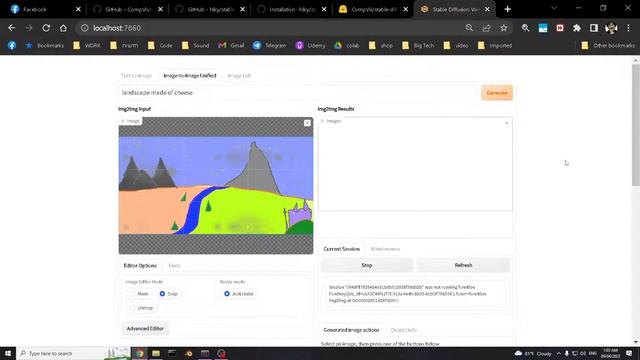Close the Stable Diffusion browser tab
Screen dimensions: 640x360
click(x=487, y=9)
